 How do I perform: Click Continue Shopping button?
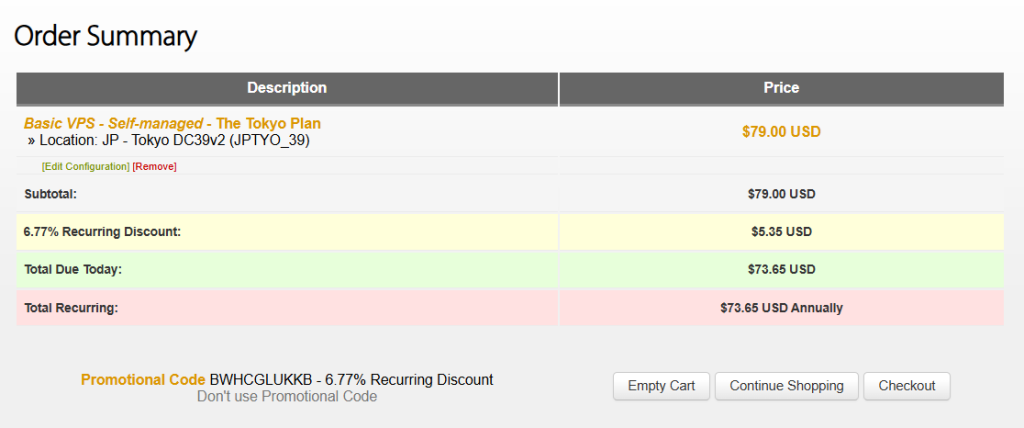(787, 386)
